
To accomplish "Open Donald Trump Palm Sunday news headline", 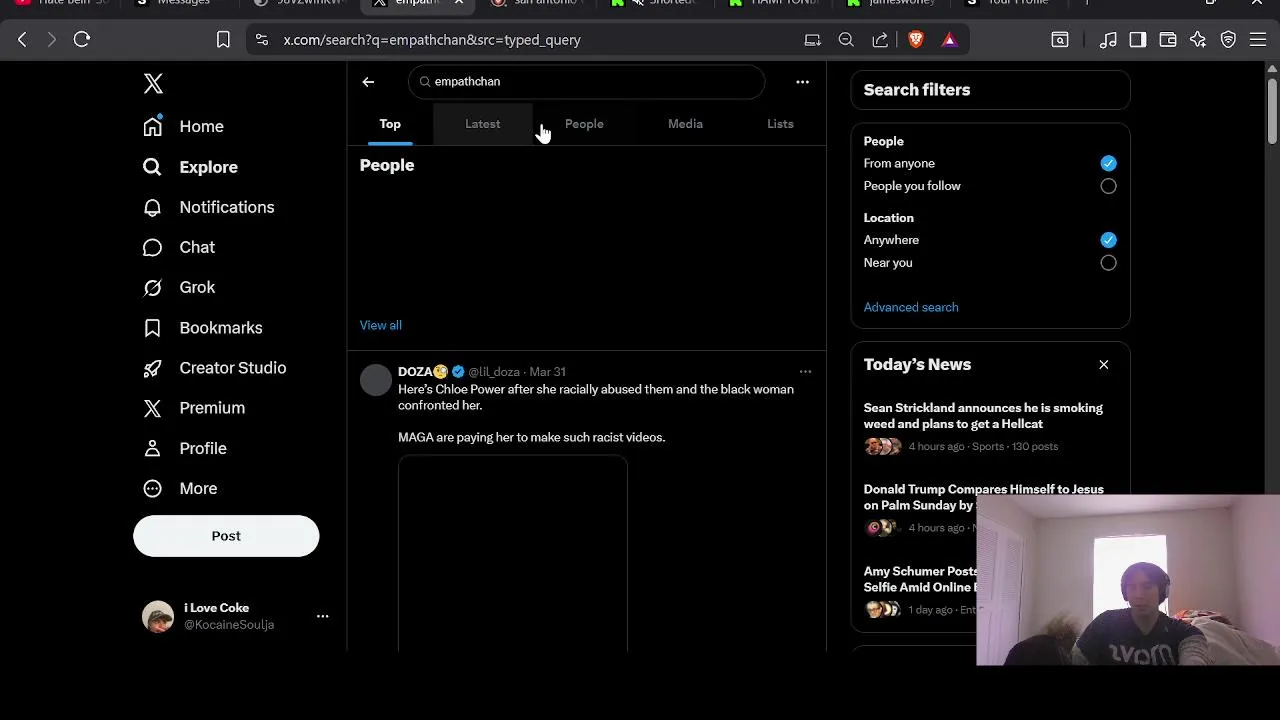I will coord(984,498).
